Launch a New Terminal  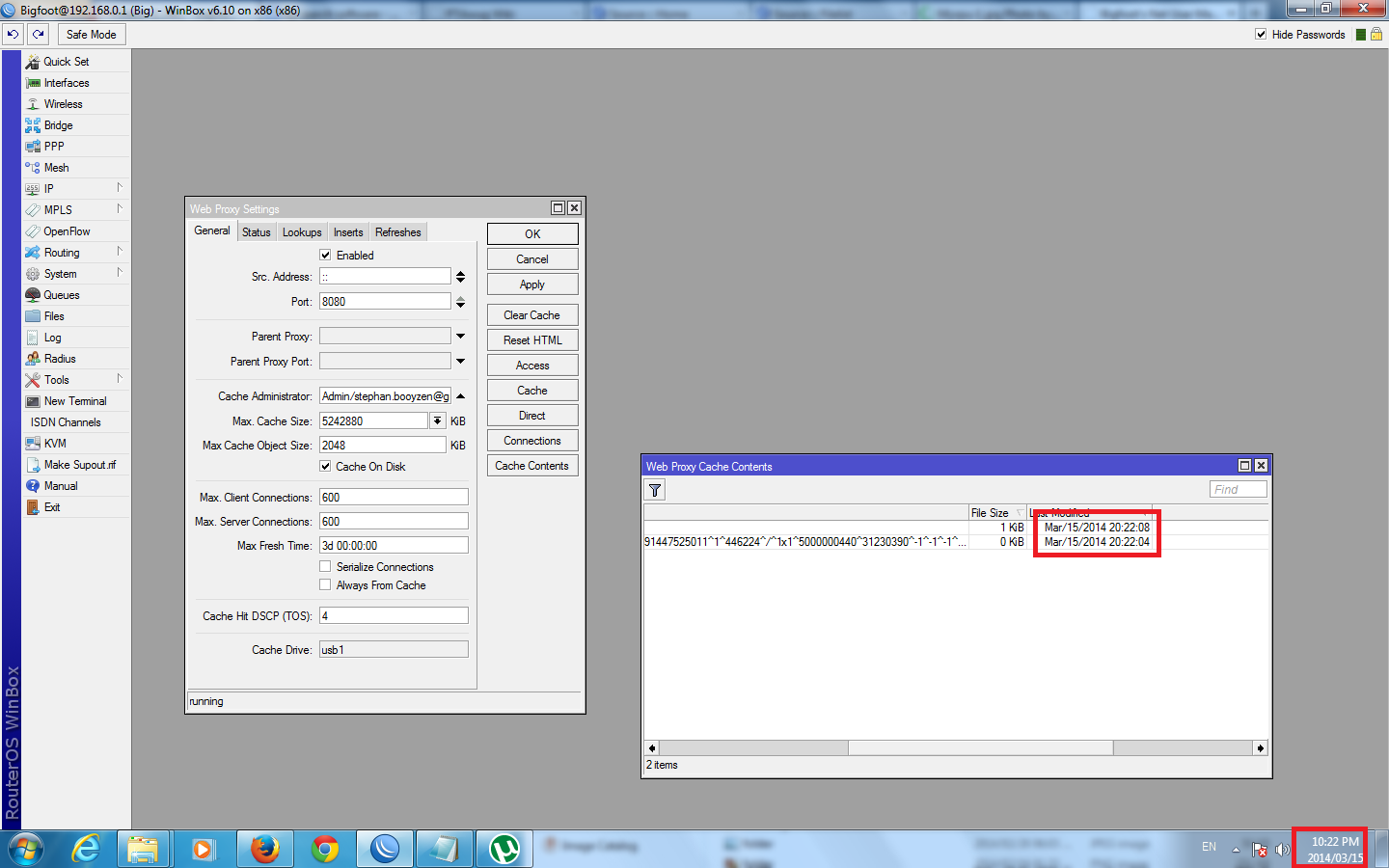(x=76, y=401)
